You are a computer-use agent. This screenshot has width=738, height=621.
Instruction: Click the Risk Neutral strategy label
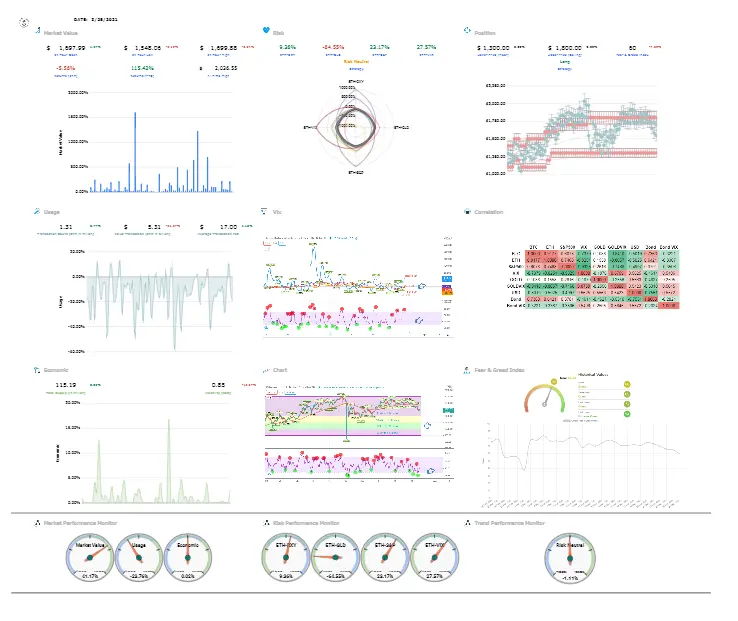click(356, 62)
